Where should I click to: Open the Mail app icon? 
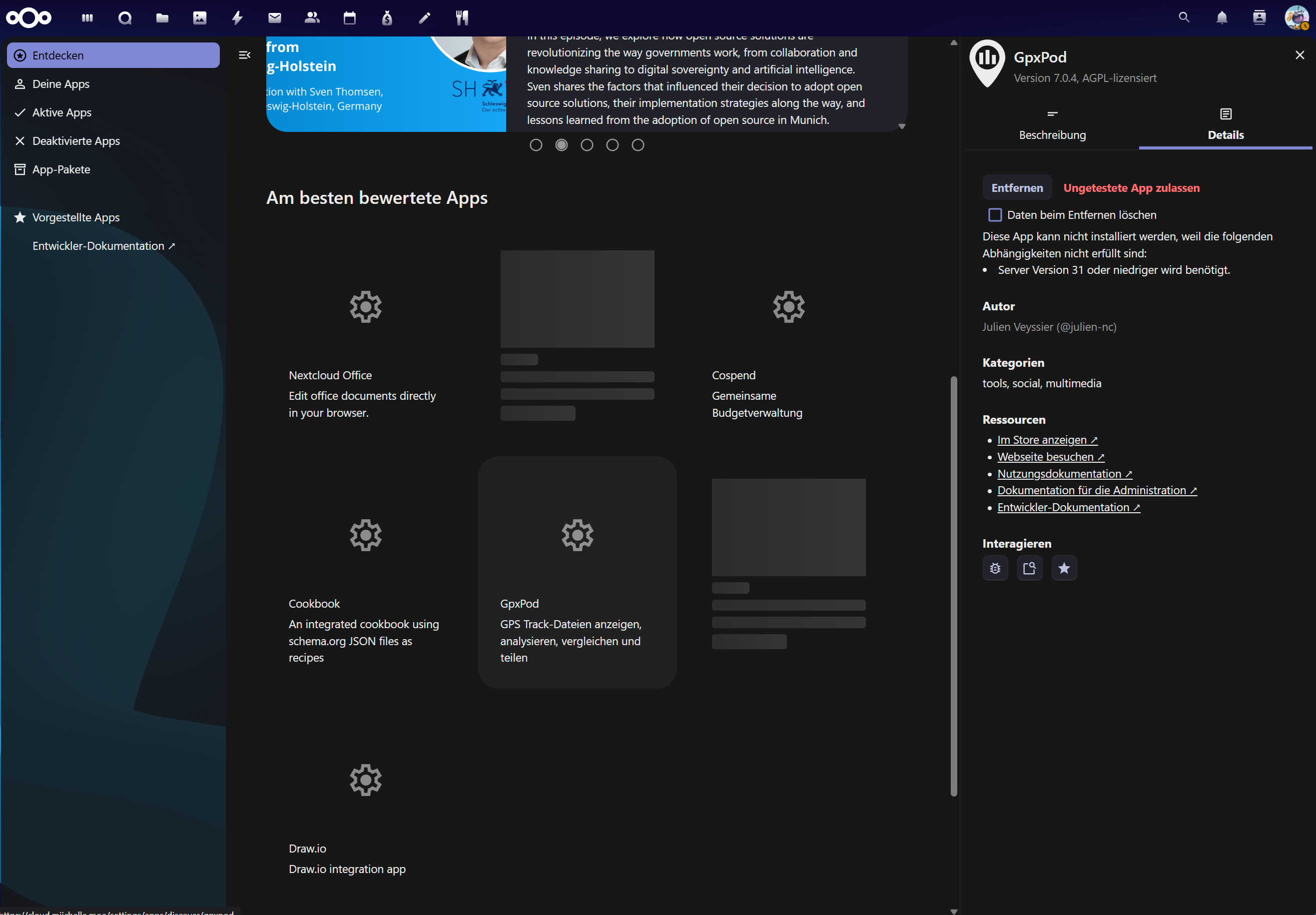[x=275, y=18]
